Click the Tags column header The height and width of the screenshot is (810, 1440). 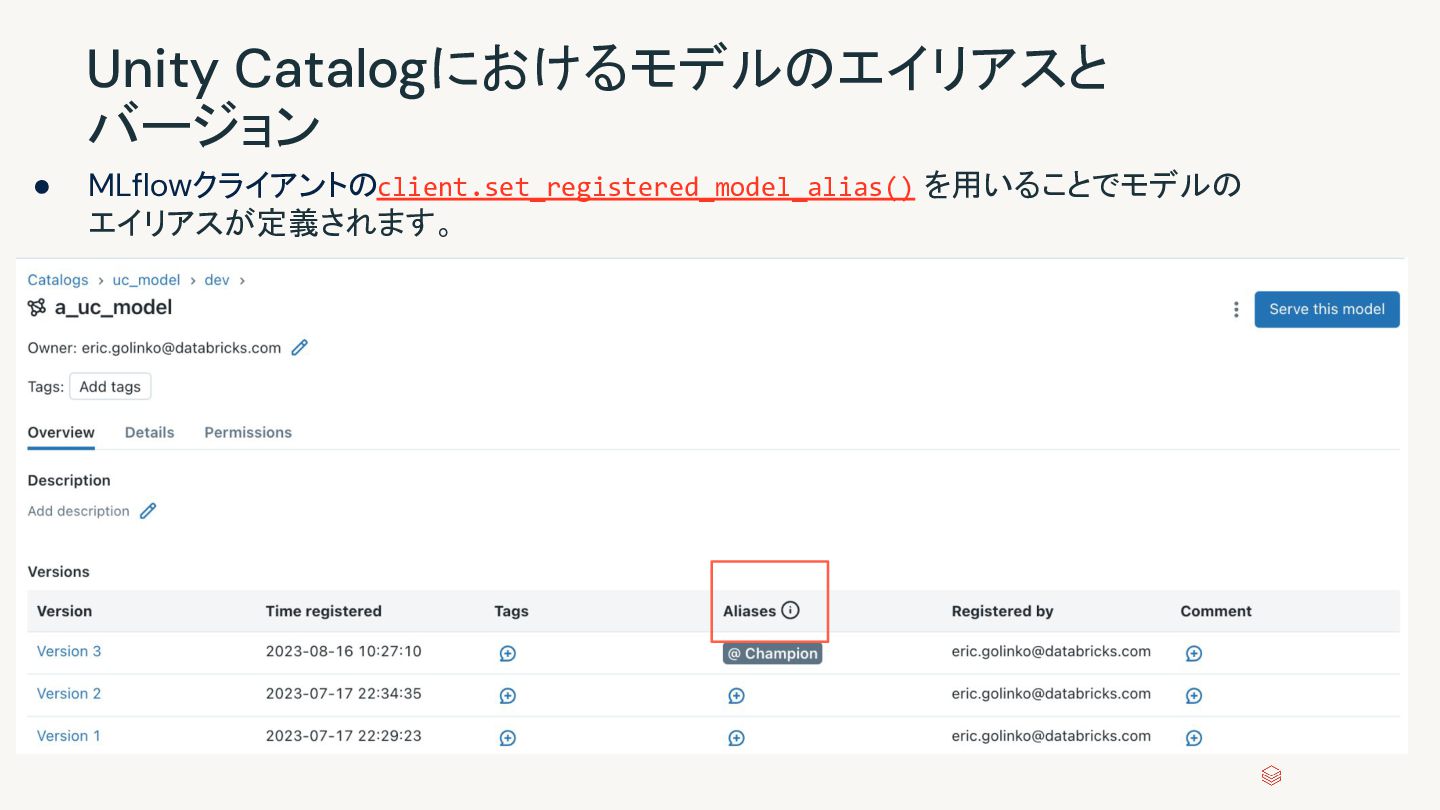pos(511,611)
